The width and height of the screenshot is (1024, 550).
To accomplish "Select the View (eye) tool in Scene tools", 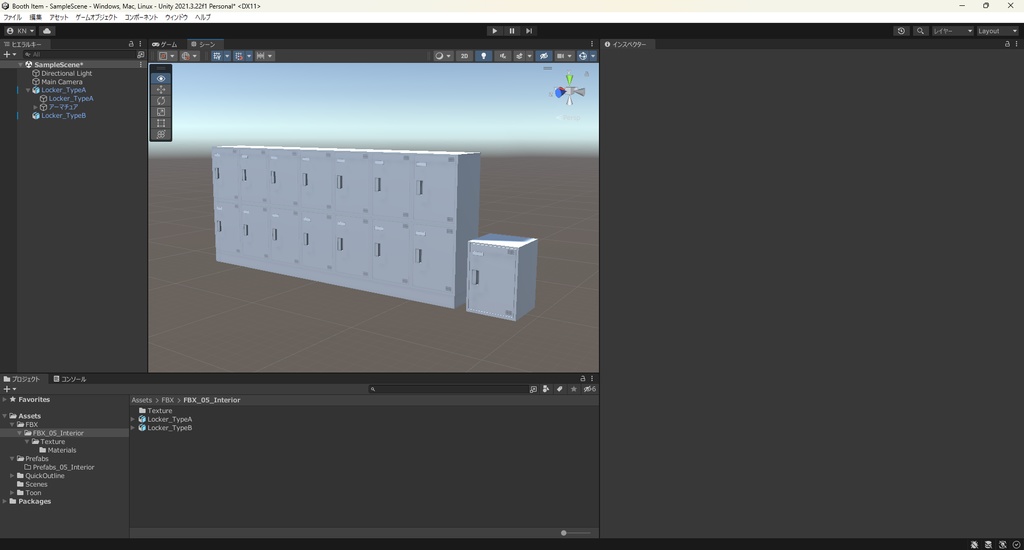I will coord(161,78).
